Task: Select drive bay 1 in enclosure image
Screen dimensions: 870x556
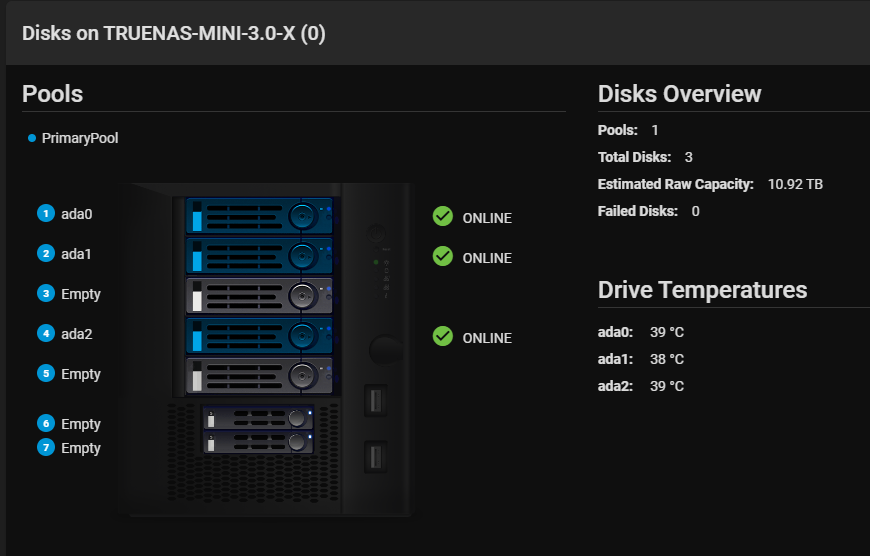Action: tap(259, 215)
